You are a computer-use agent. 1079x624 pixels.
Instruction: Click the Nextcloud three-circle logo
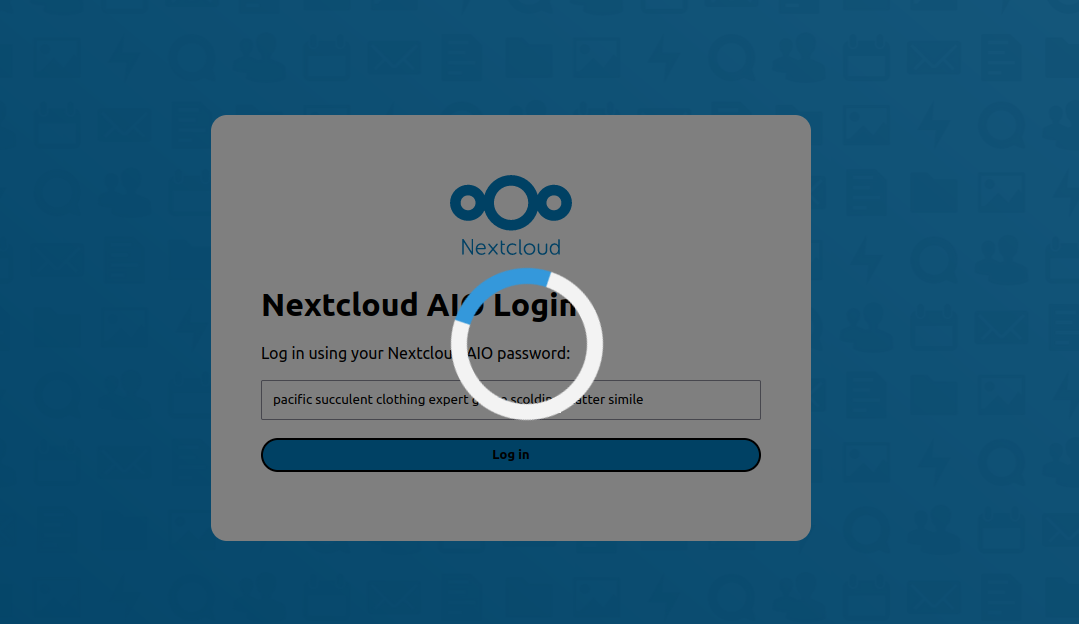[x=510, y=201]
